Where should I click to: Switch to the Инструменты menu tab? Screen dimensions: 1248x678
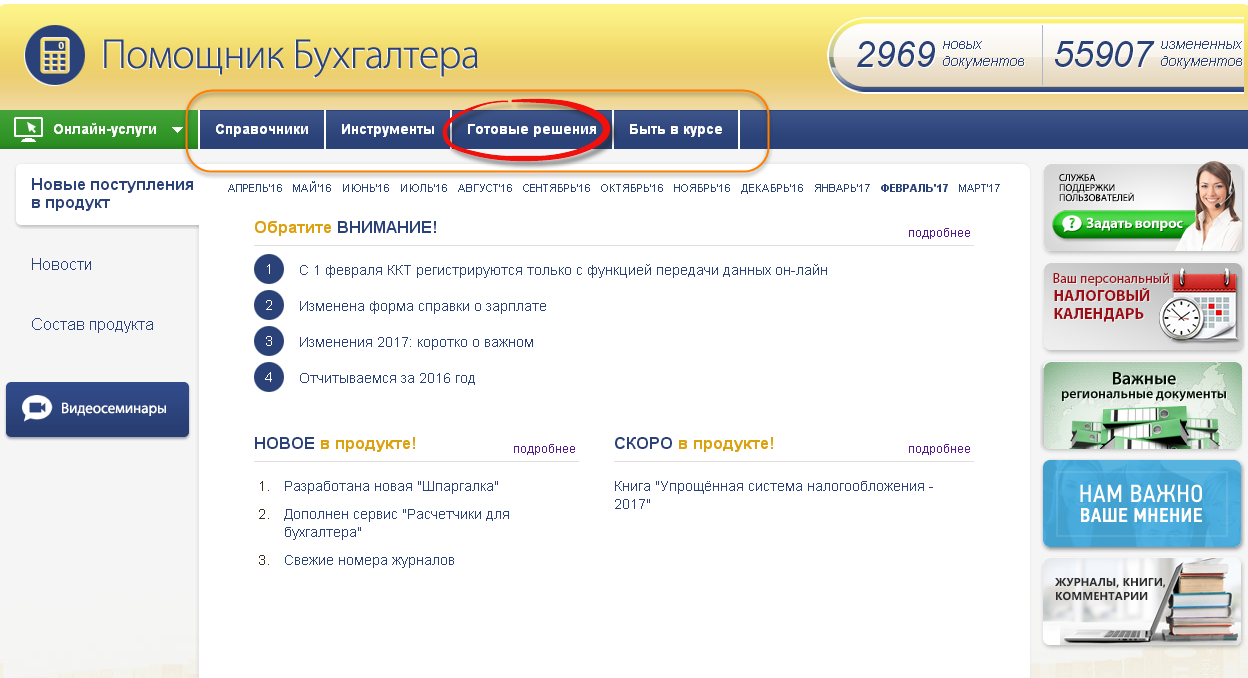(x=388, y=129)
